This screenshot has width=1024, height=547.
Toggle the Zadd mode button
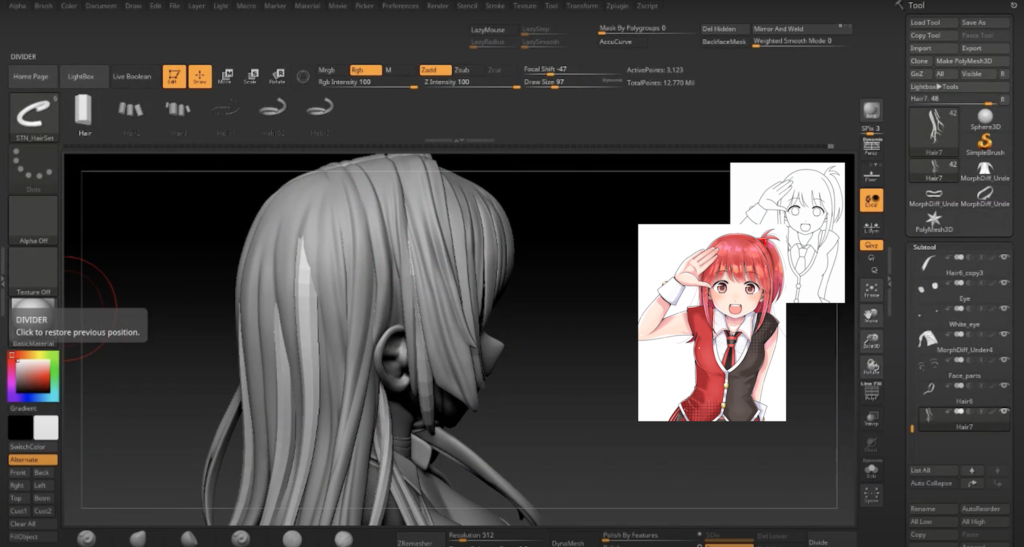(435, 70)
